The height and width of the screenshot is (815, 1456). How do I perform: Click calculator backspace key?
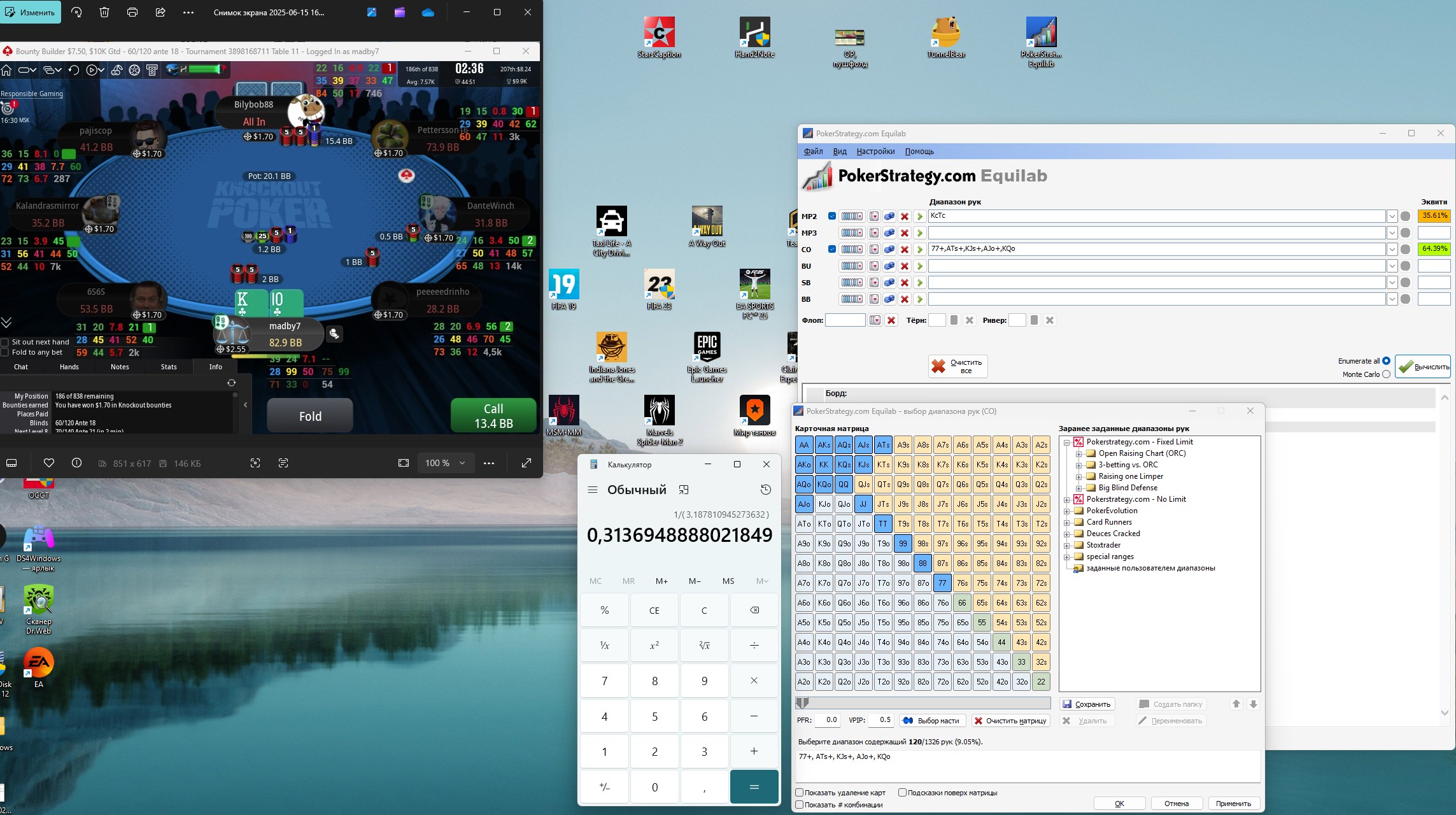754,610
